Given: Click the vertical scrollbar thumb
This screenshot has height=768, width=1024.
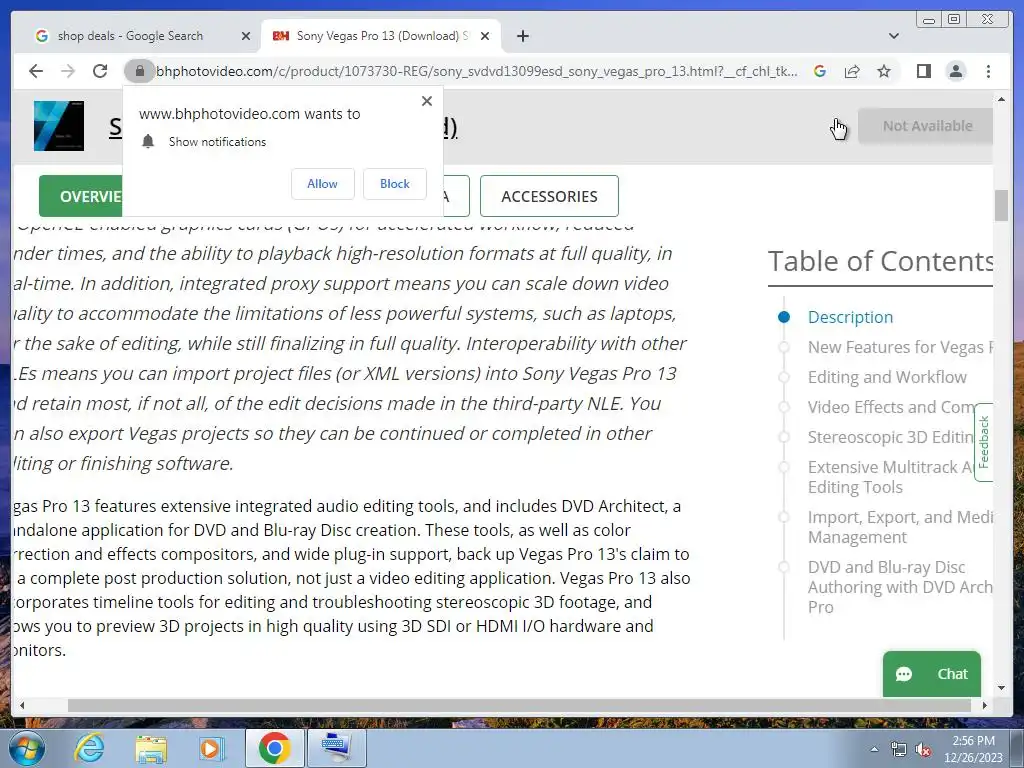Looking at the screenshot, I should click(1002, 206).
